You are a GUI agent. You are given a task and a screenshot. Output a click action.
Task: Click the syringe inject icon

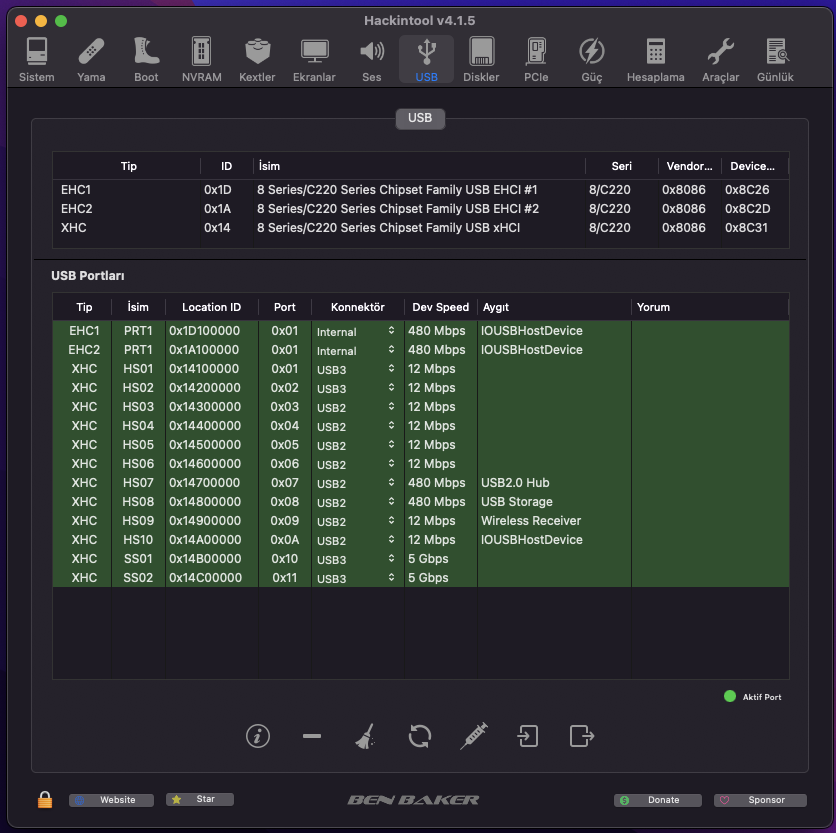(x=474, y=736)
